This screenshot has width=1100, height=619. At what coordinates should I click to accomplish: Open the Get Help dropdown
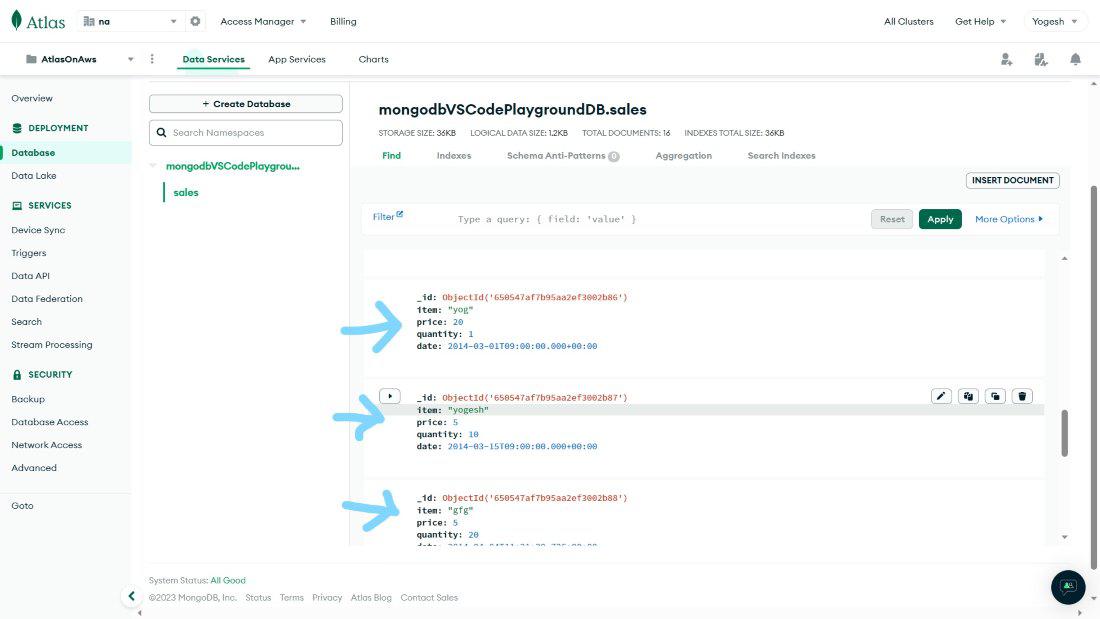click(980, 22)
